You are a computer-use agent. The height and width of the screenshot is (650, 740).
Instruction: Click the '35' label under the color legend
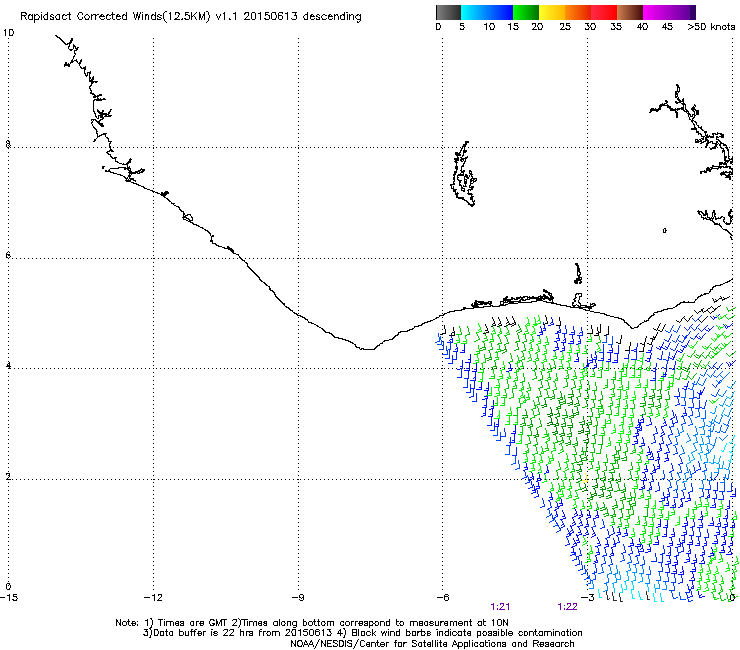pos(616,27)
